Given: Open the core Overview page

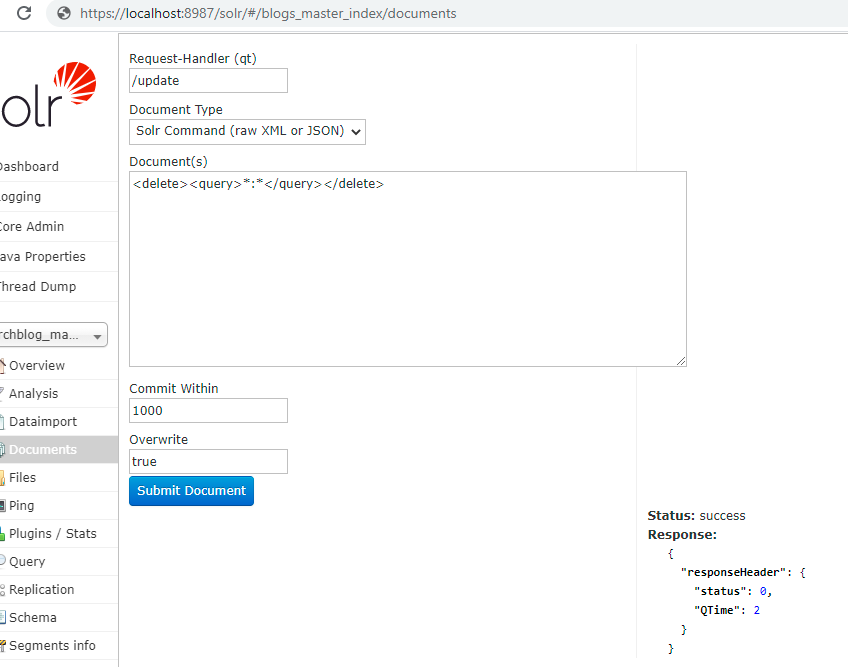Looking at the screenshot, I should [37, 366].
